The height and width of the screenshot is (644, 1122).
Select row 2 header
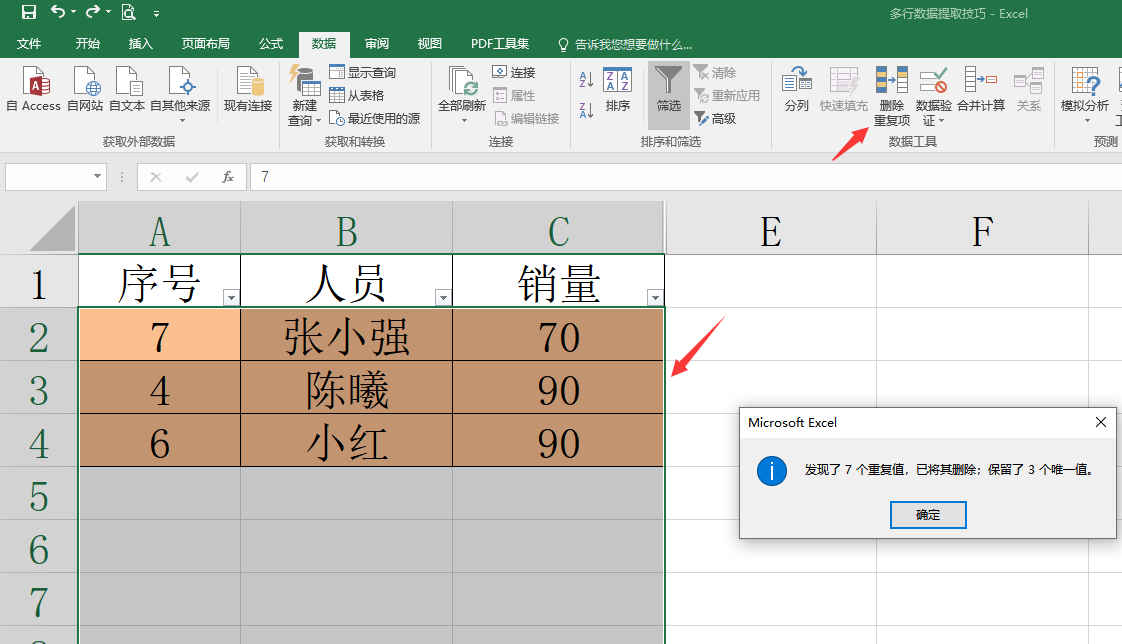39,334
